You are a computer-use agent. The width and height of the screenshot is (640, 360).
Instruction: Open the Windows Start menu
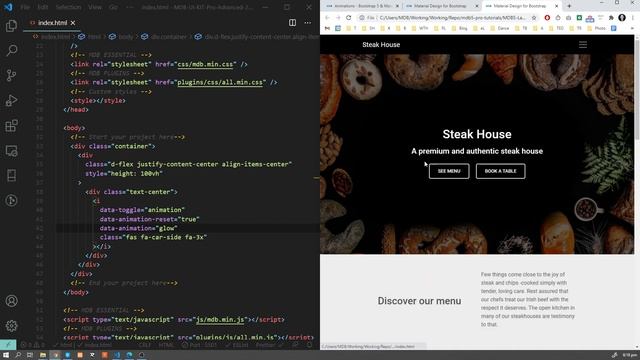pos(6,355)
